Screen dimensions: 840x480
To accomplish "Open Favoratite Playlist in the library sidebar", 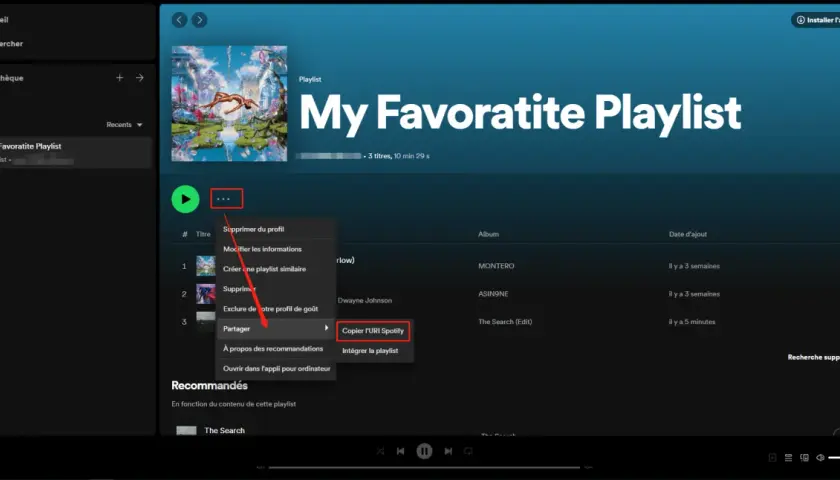I will point(75,153).
